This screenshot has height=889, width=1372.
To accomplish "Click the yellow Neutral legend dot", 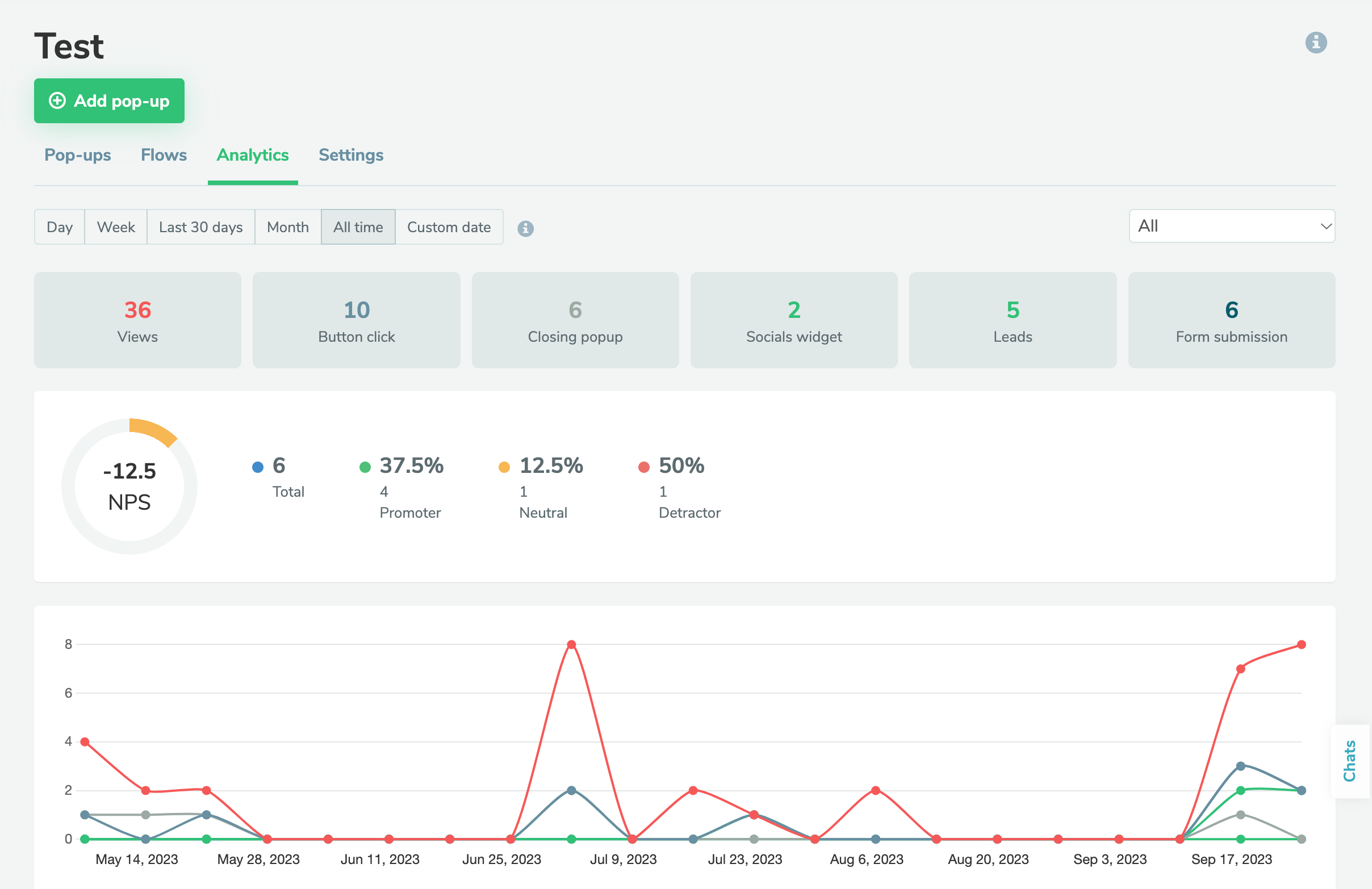I will tap(504, 467).
